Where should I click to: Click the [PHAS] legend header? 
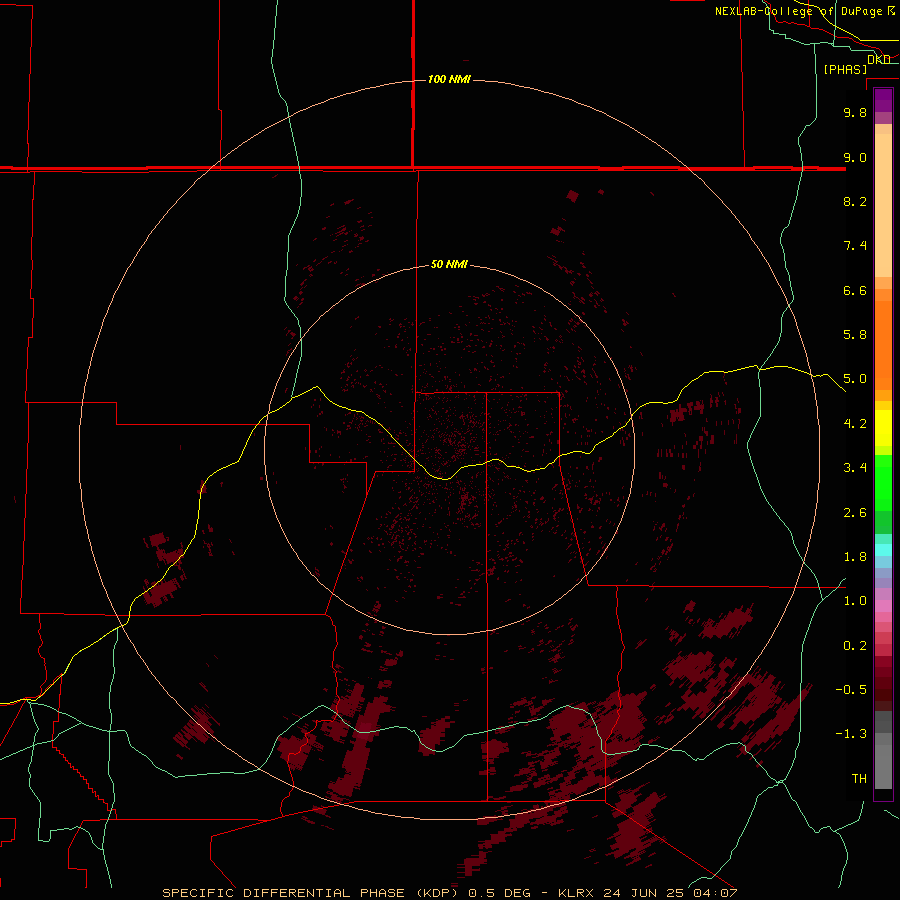(845, 70)
